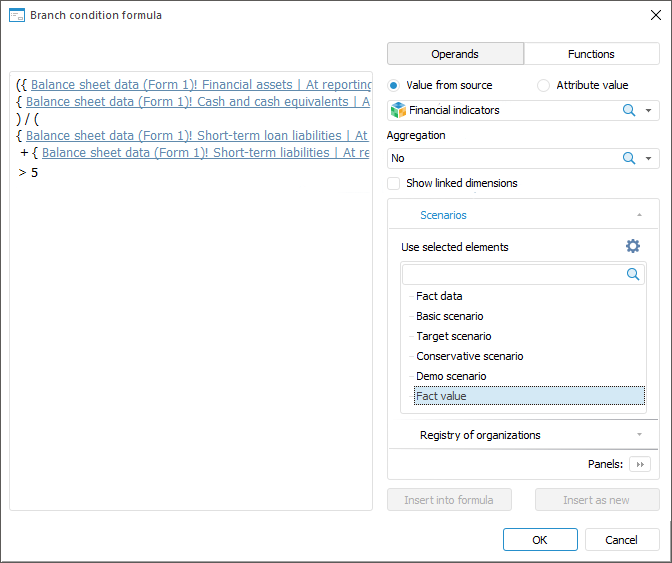Select Conservative scenario in the list
Viewport: 672px width, 563px height.
coord(470,356)
